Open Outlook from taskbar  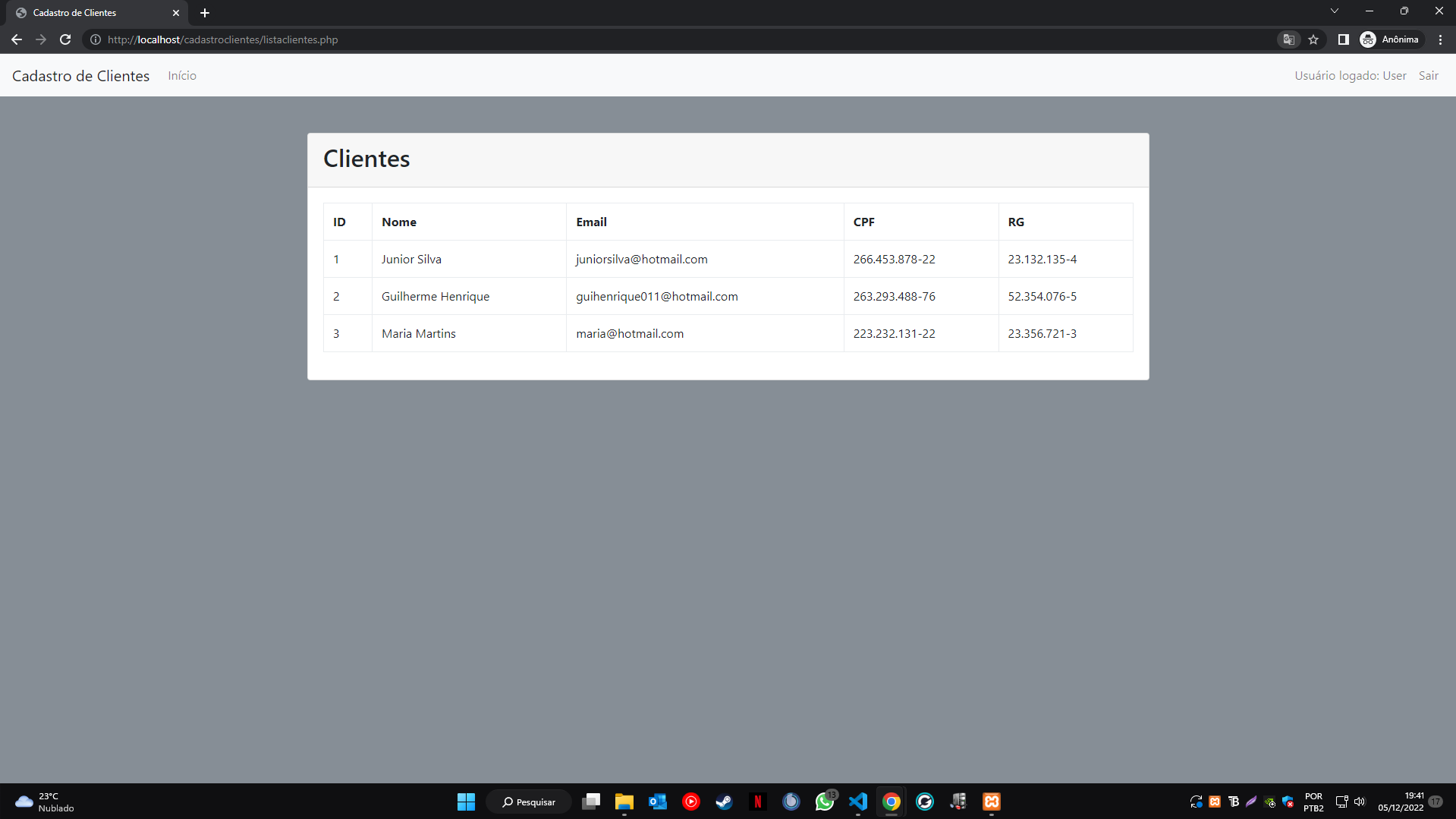tap(658, 802)
